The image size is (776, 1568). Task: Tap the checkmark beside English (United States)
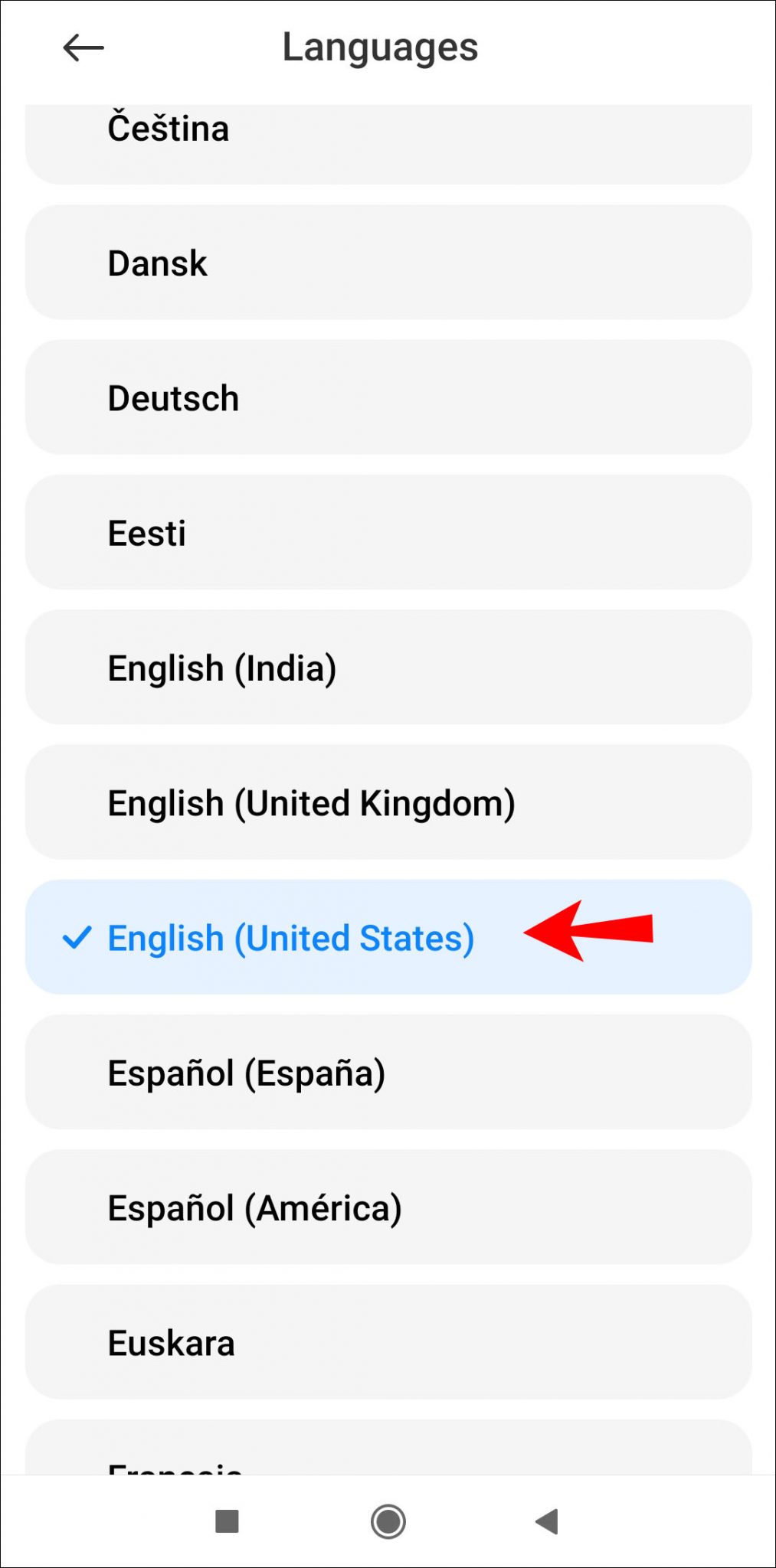tap(77, 937)
